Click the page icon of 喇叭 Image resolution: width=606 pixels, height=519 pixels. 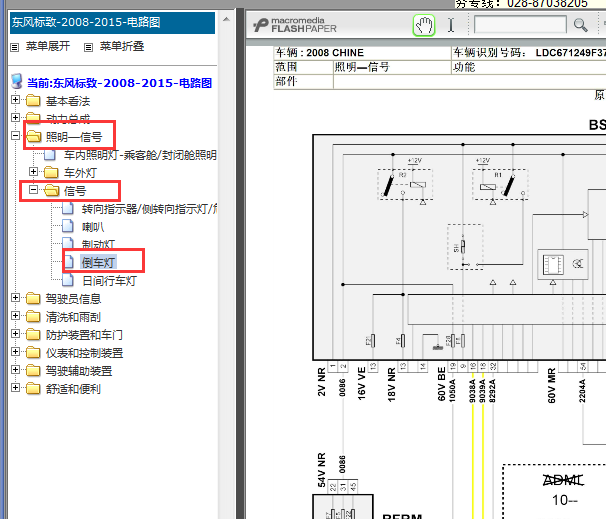coord(68,226)
